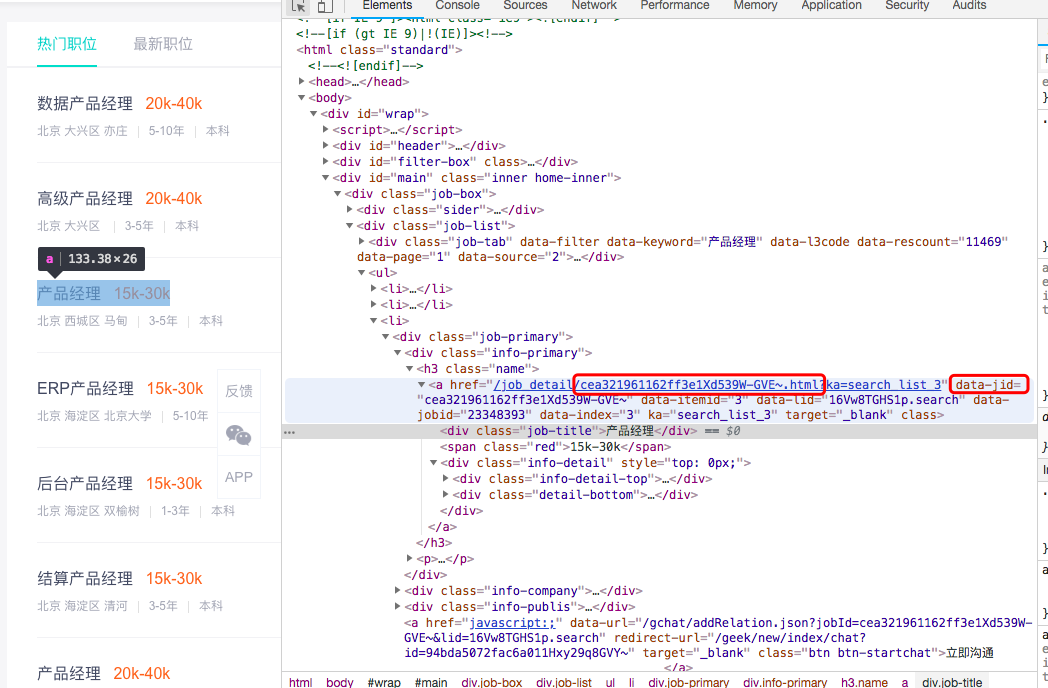Open the Application tab
This screenshot has height=688, width=1048.
[831, 5]
